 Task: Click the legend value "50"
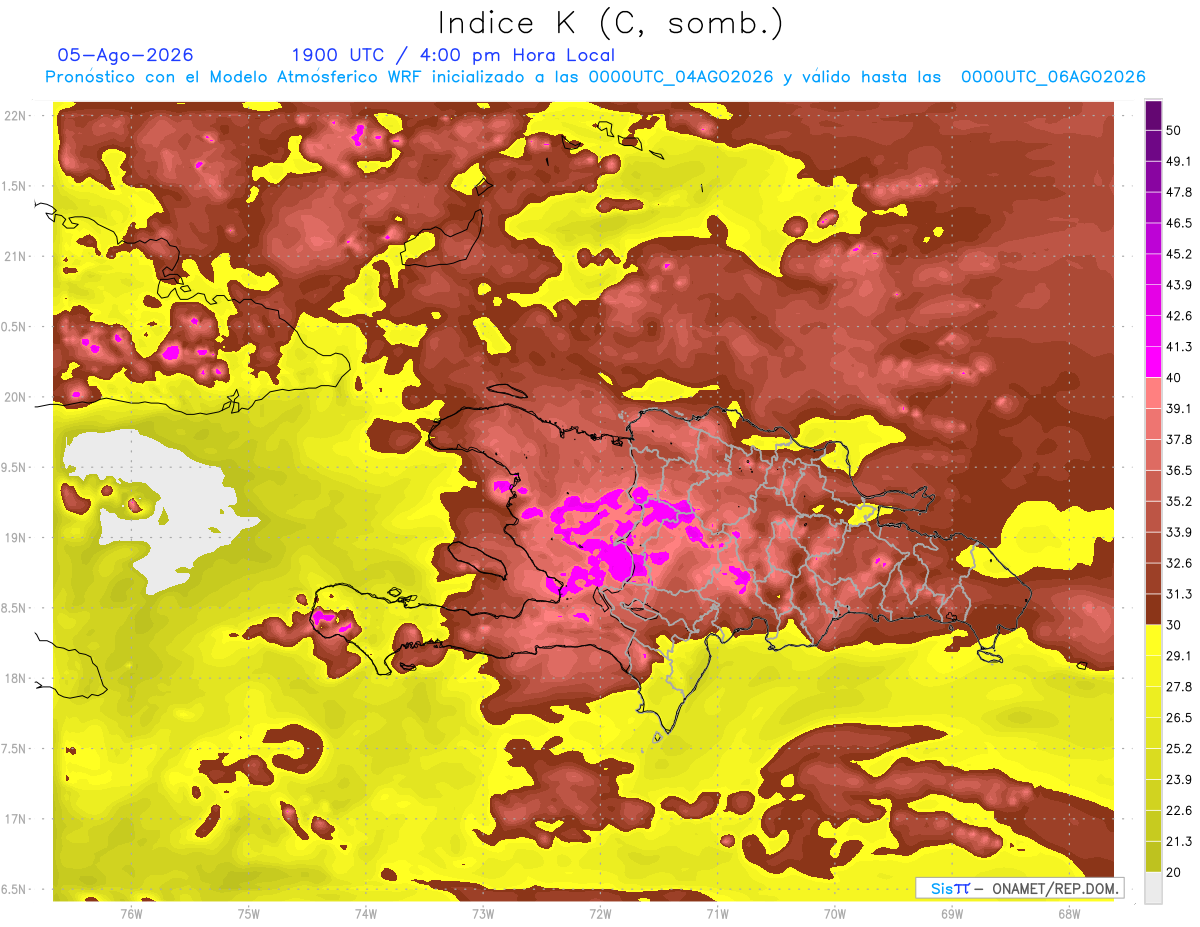pos(1174,129)
